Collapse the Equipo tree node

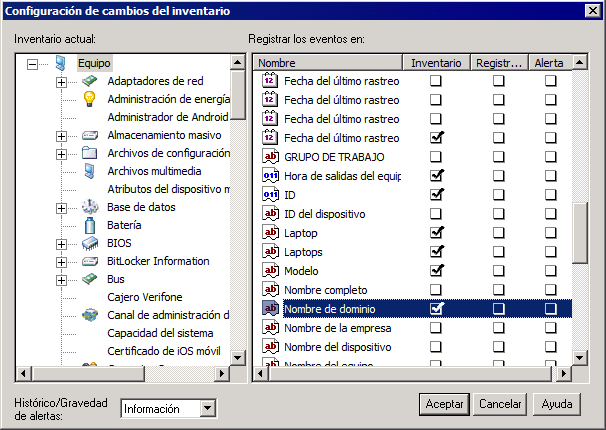[33, 63]
